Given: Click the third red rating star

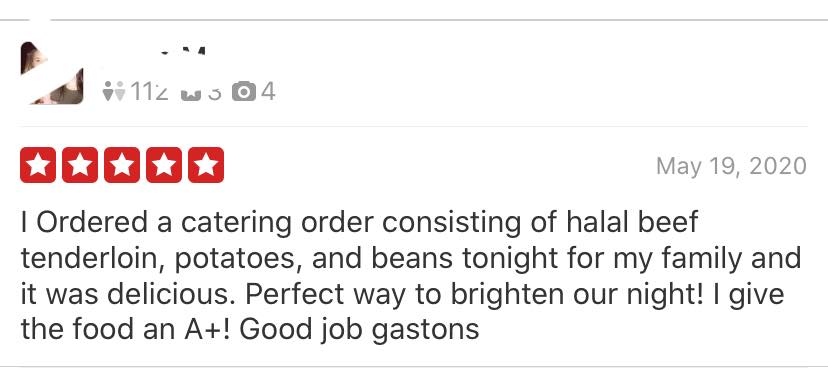Looking at the screenshot, I should pos(122,165).
